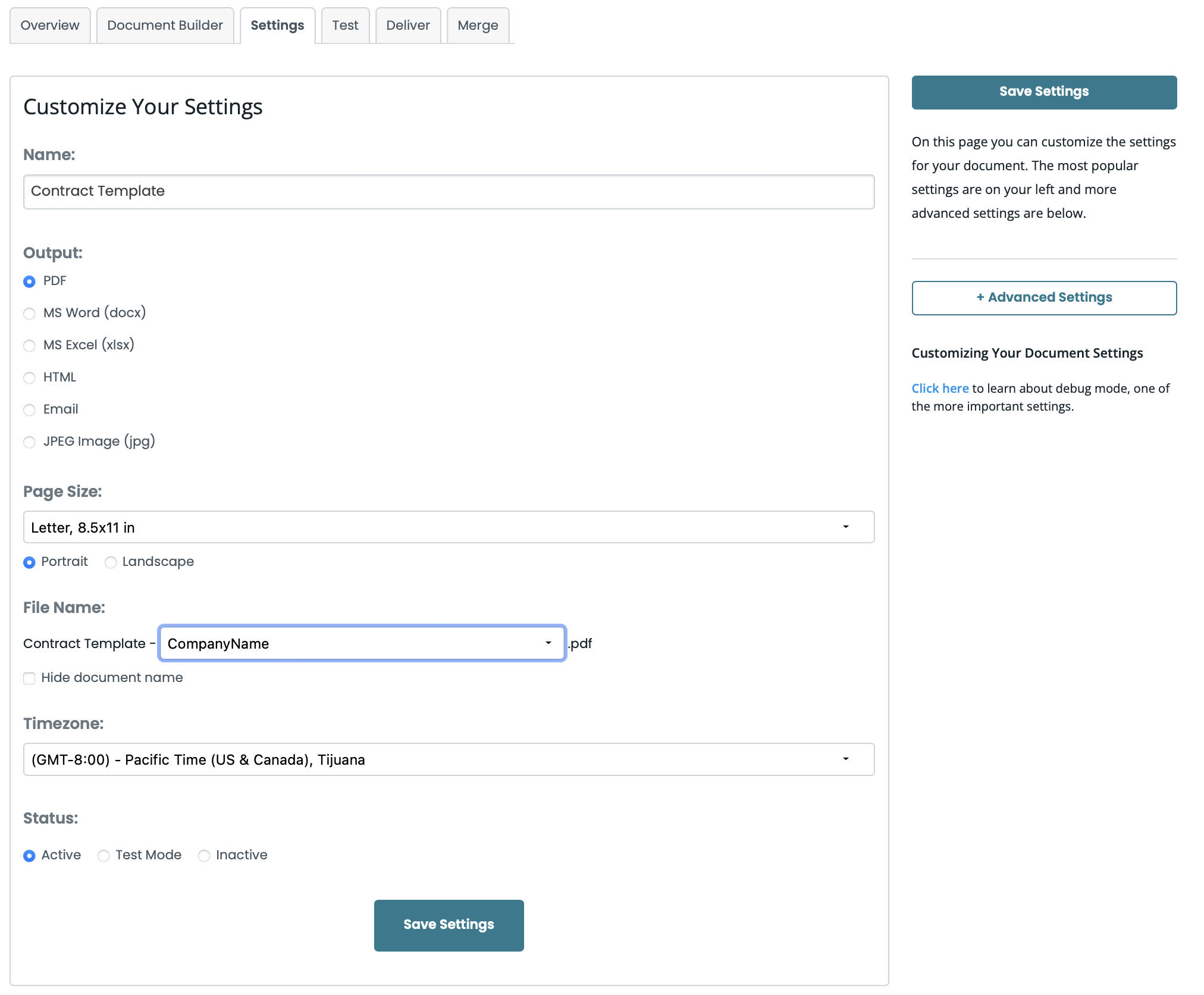Viewport: 1204px width, 995px height.
Task: Go to the Merge tab
Action: point(478,26)
